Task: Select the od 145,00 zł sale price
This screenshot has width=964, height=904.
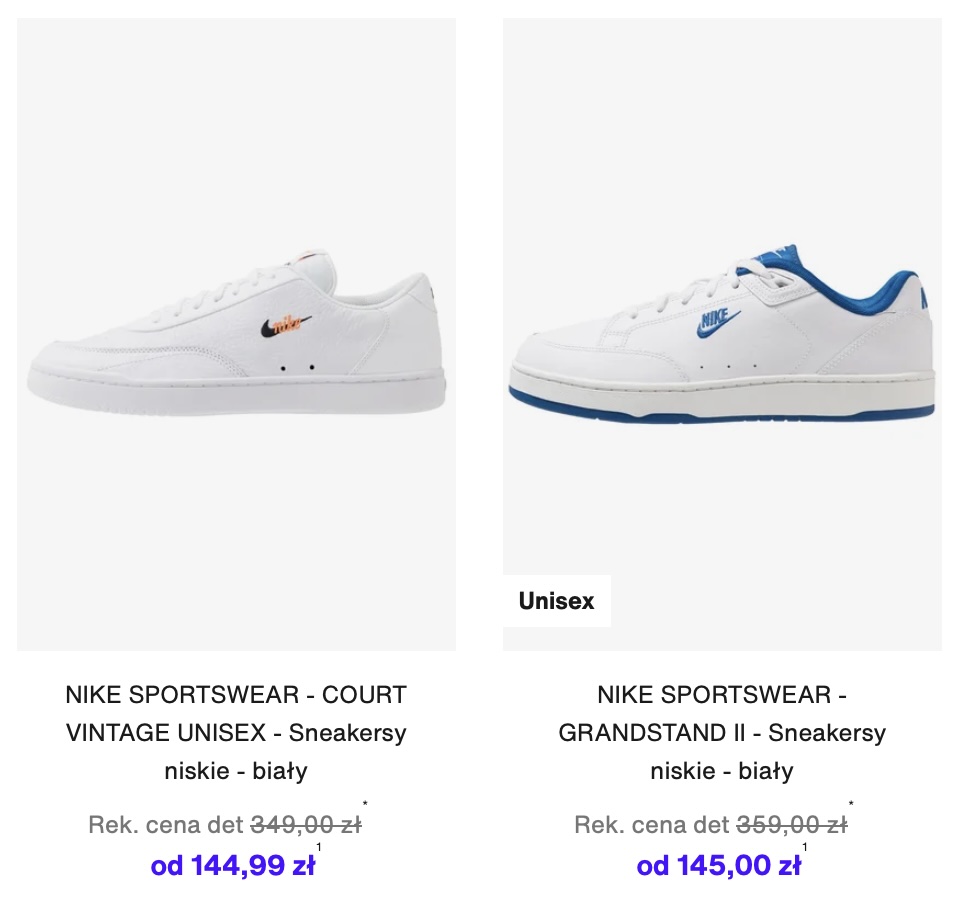Action: pos(719,865)
